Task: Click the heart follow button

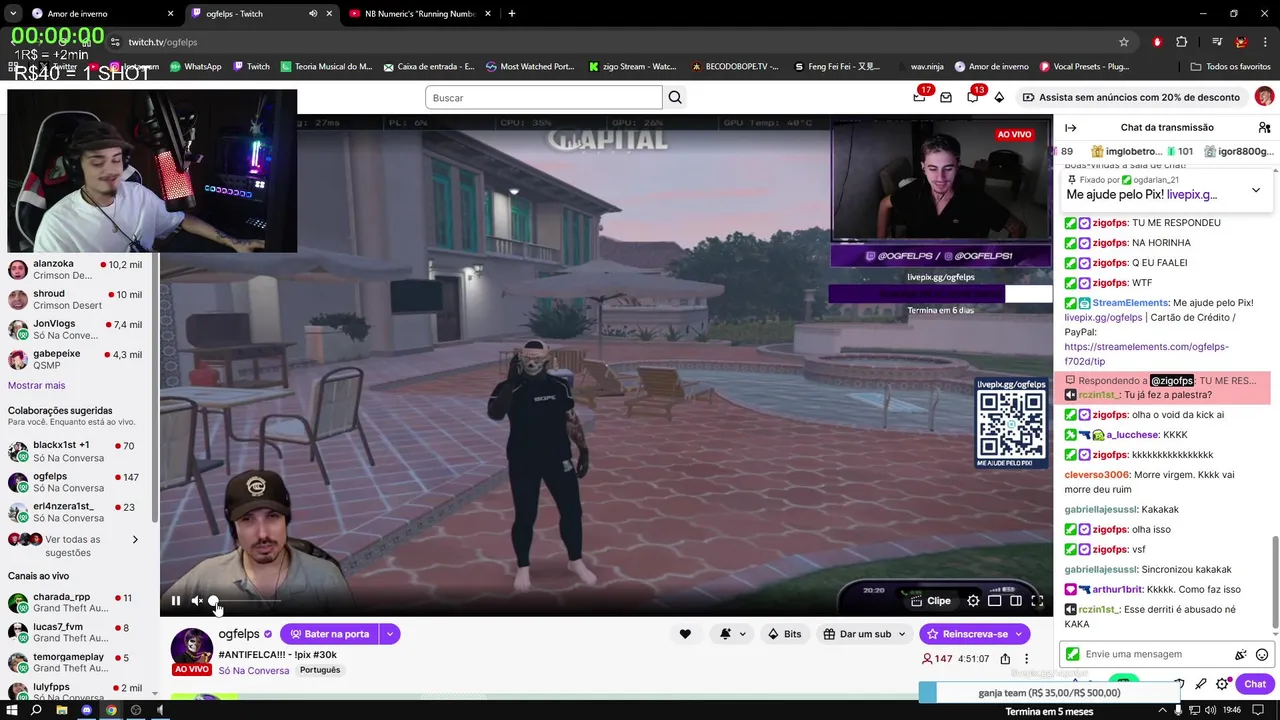Action: pyautogui.click(x=685, y=634)
